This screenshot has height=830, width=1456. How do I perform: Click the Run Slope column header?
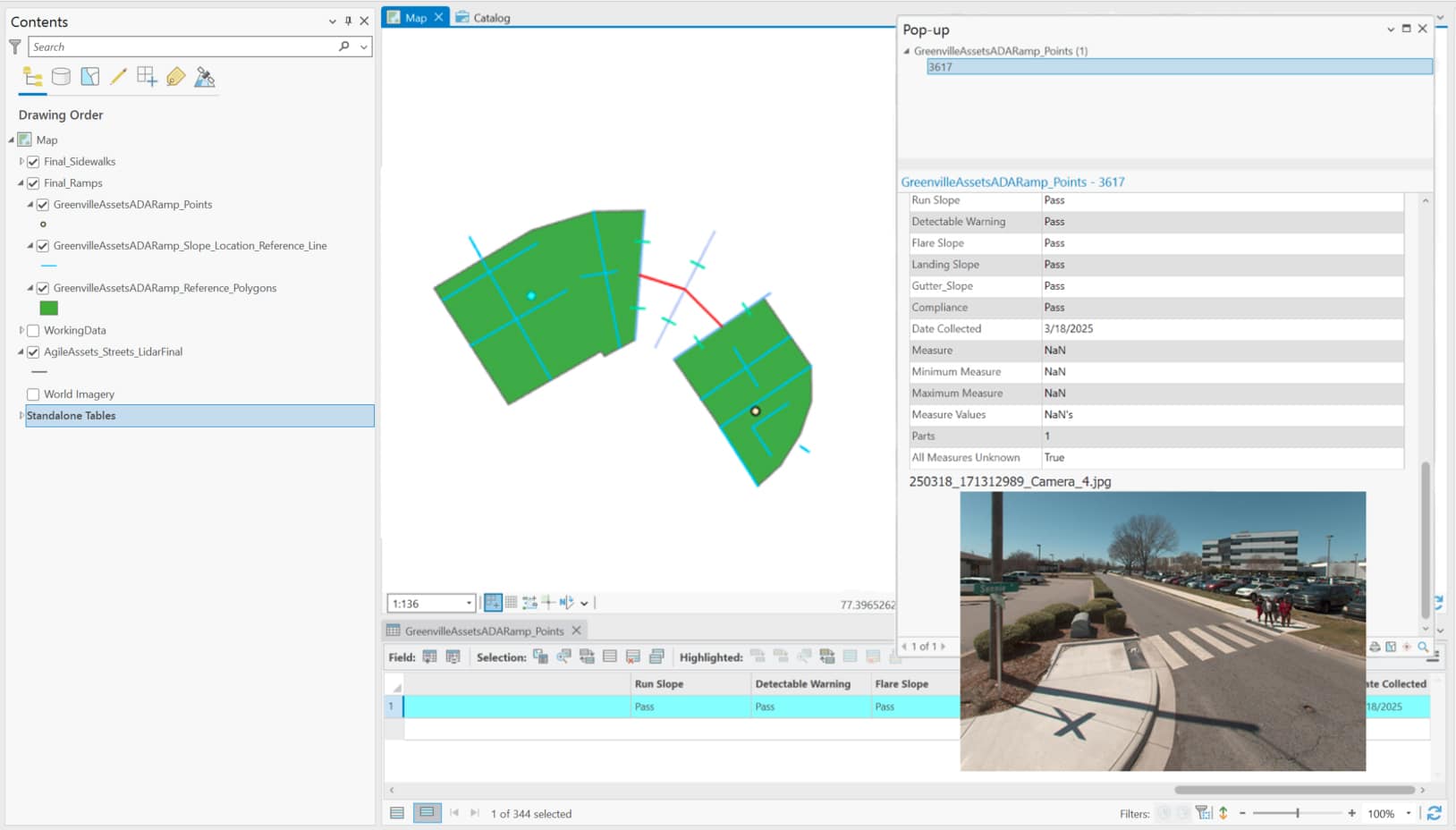coord(659,684)
